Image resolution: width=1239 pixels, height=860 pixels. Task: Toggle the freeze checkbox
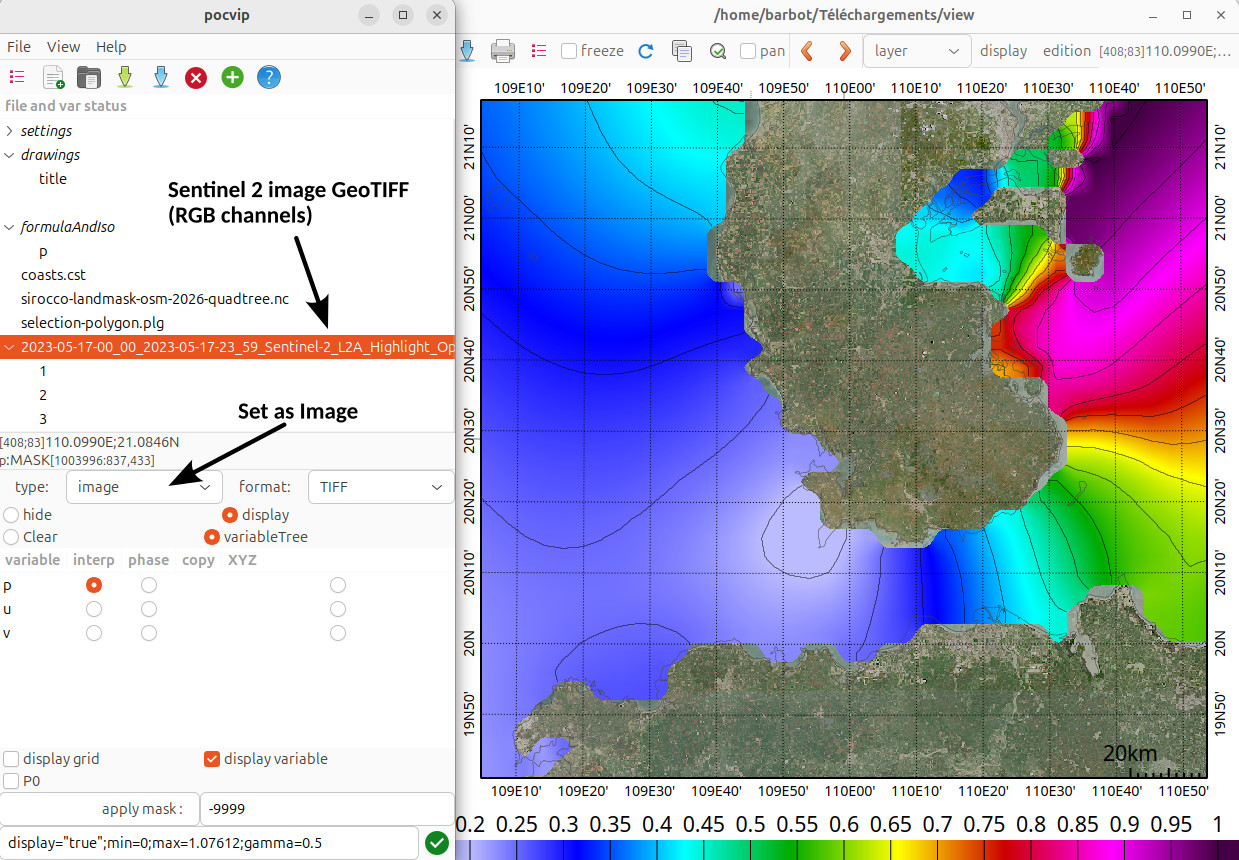pyautogui.click(x=569, y=51)
